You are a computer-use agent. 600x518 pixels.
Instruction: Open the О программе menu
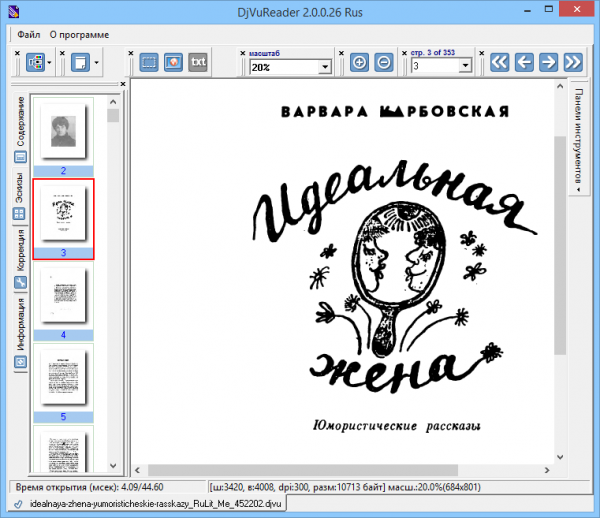tap(79, 35)
